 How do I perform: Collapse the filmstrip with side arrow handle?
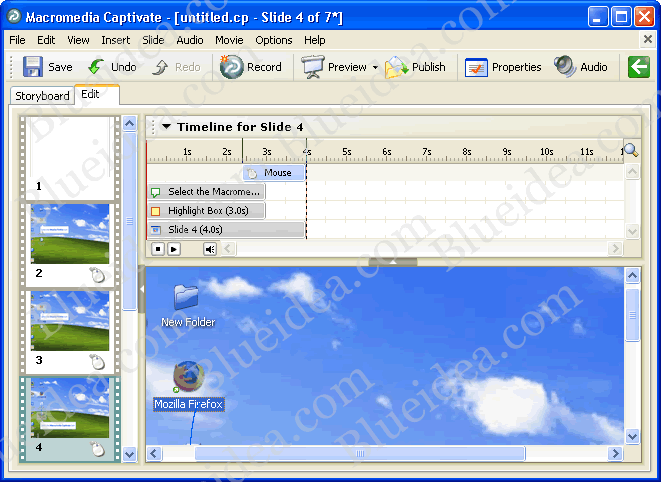point(142,289)
